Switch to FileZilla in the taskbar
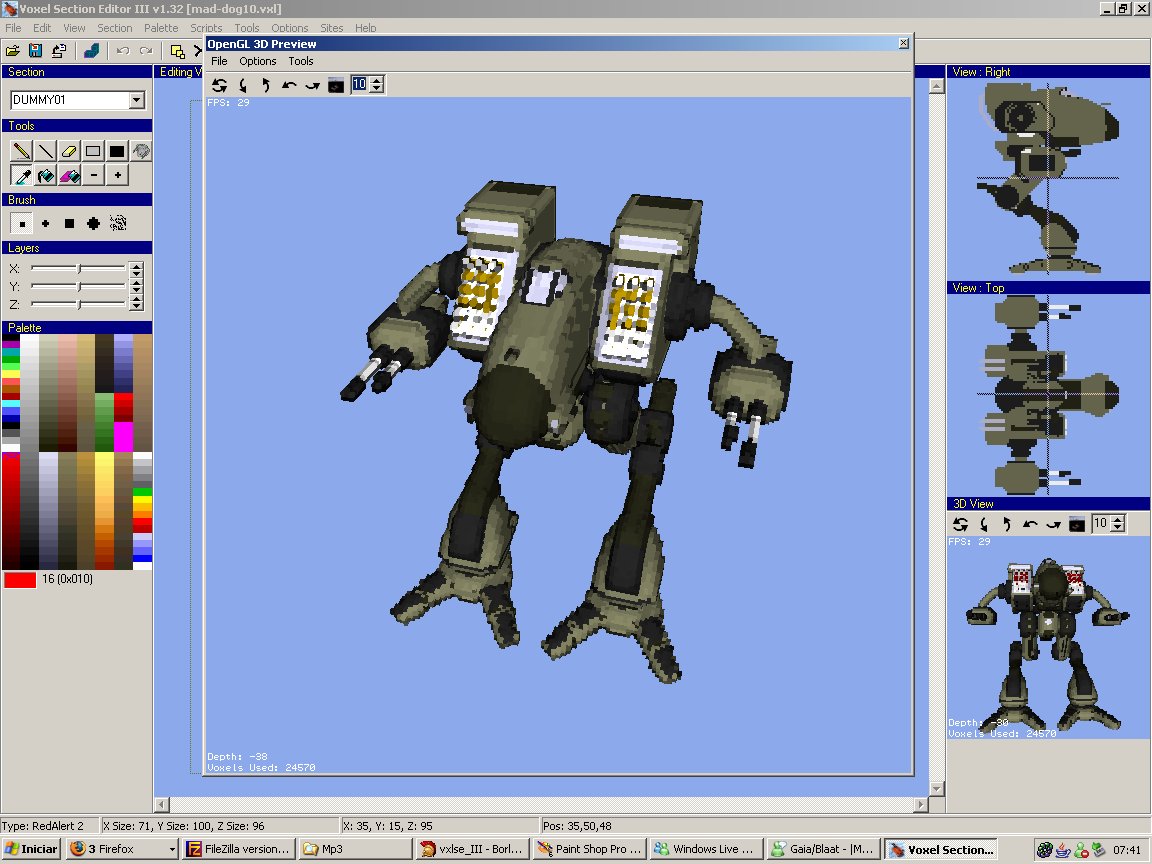1152x864 pixels. pyautogui.click(x=239, y=849)
